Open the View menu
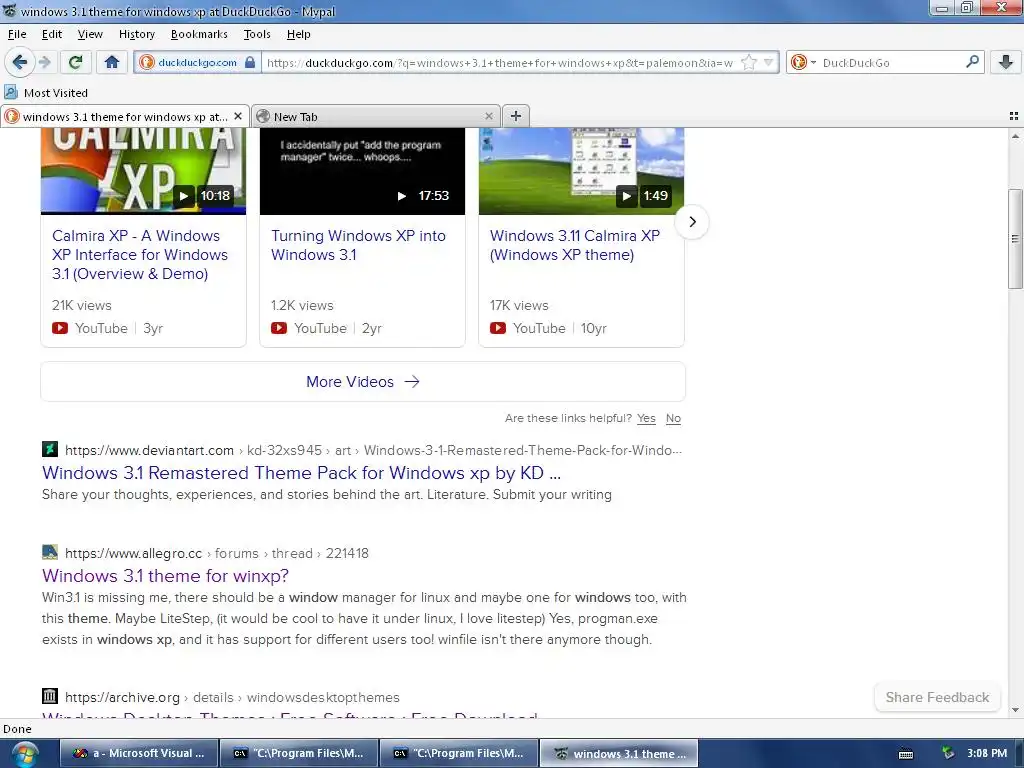Viewport: 1024px width, 768px height. (x=90, y=34)
